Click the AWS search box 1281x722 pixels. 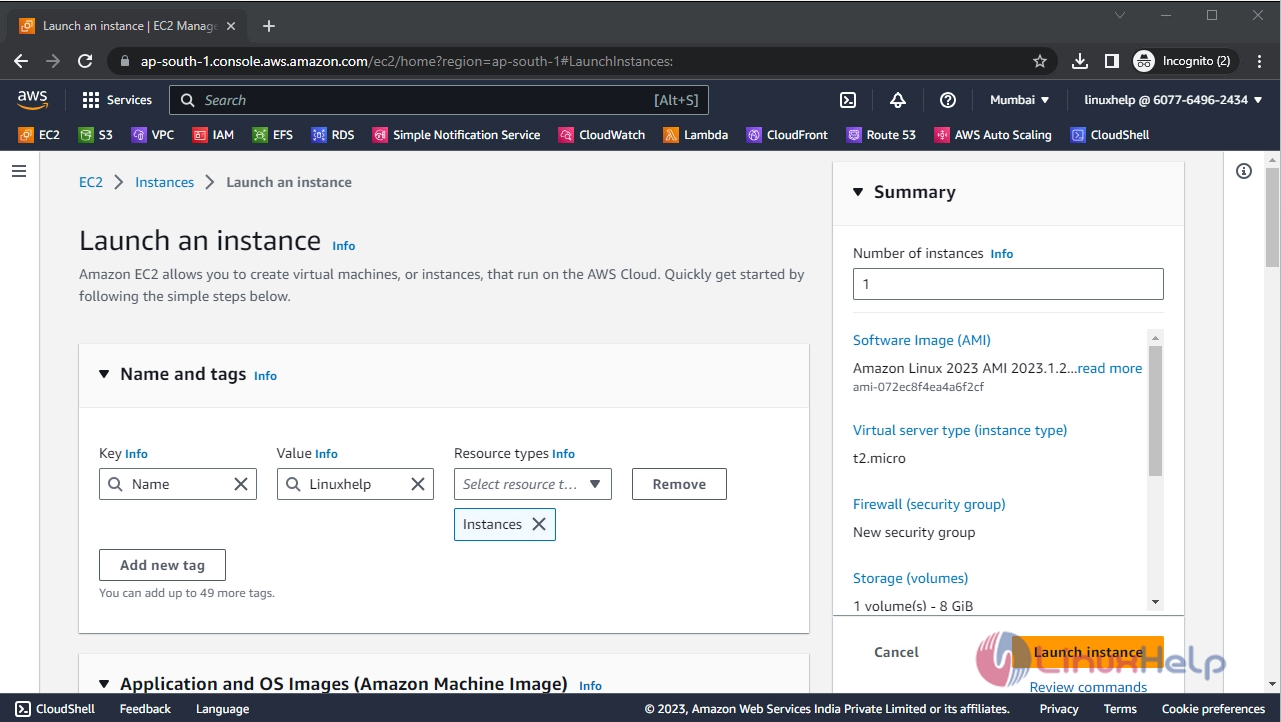(x=439, y=100)
